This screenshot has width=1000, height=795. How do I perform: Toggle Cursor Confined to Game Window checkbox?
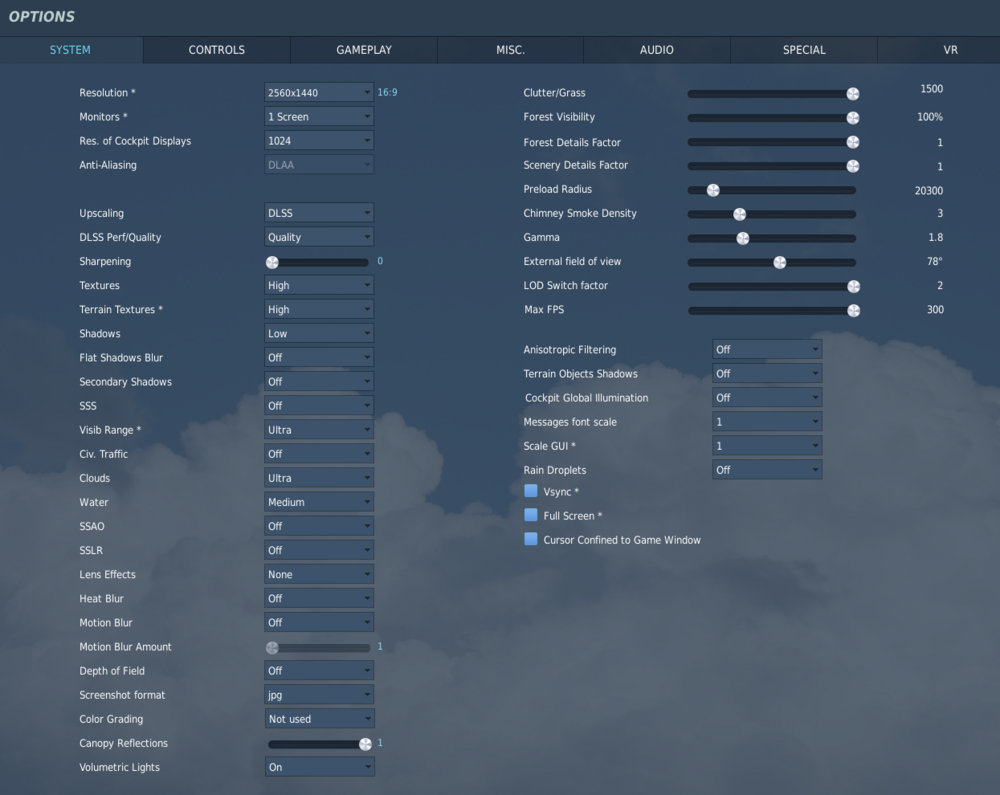tap(531, 539)
